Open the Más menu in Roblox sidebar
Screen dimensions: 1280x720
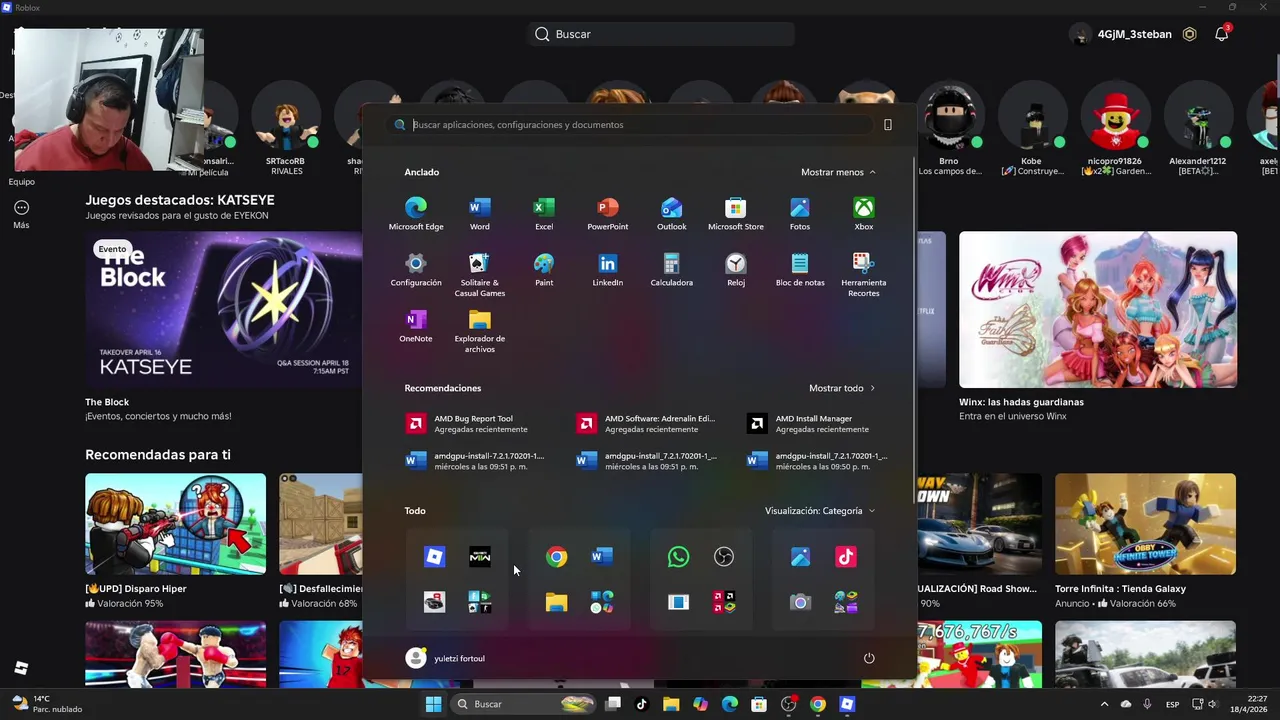pos(21,214)
